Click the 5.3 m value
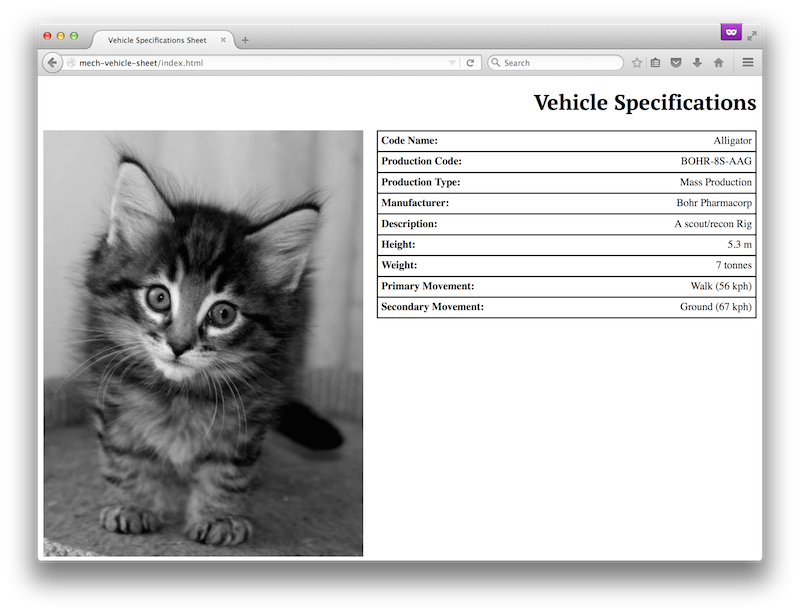Viewport: 800px width, 613px height. [x=740, y=244]
